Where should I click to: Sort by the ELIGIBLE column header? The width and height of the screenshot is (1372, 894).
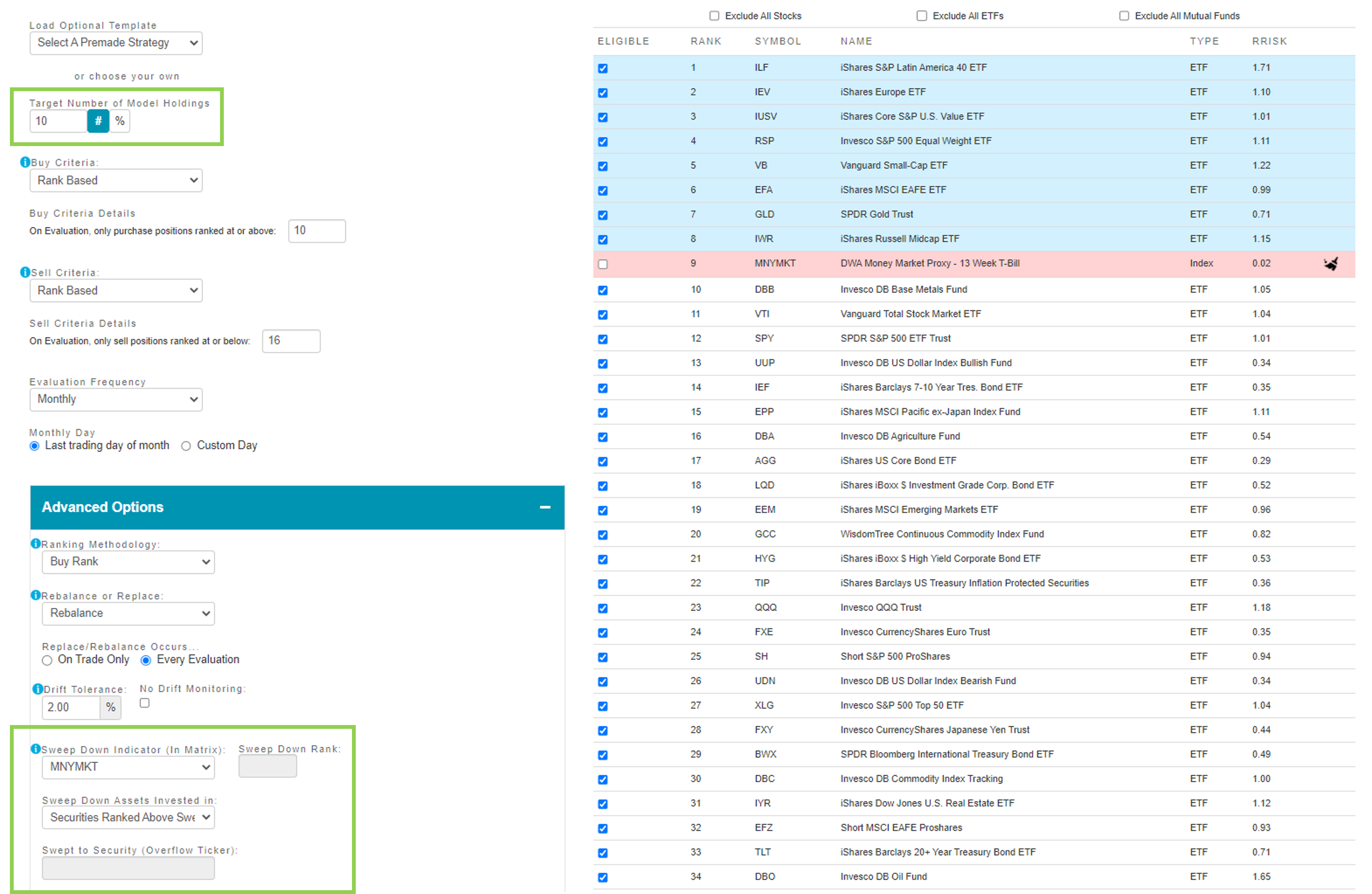[x=623, y=42]
